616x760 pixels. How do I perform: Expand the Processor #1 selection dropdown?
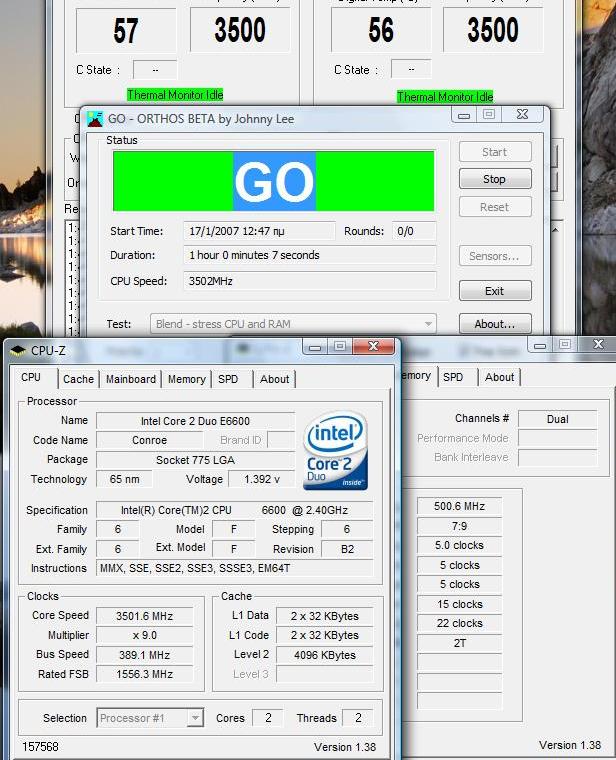tap(195, 718)
